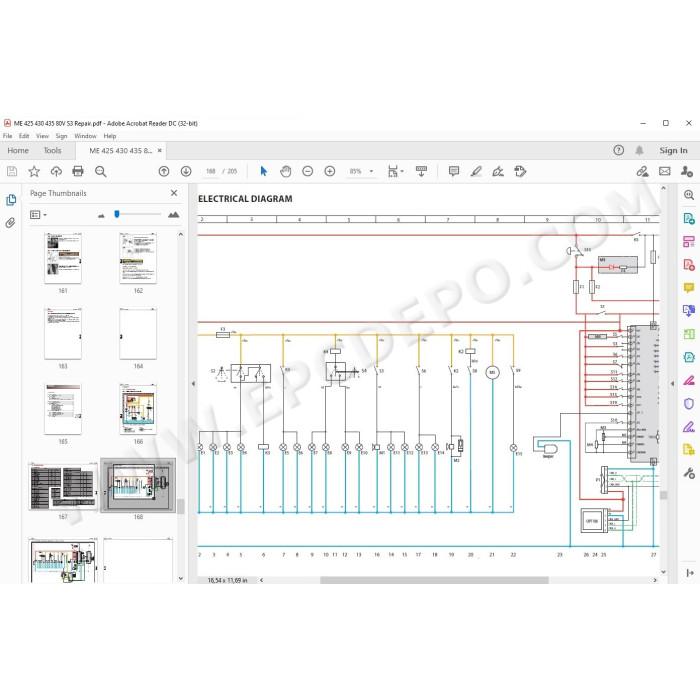Open the Sign menu
The height and width of the screenshot is (700, 700).
pyautogui.click(x=61, y=136)
